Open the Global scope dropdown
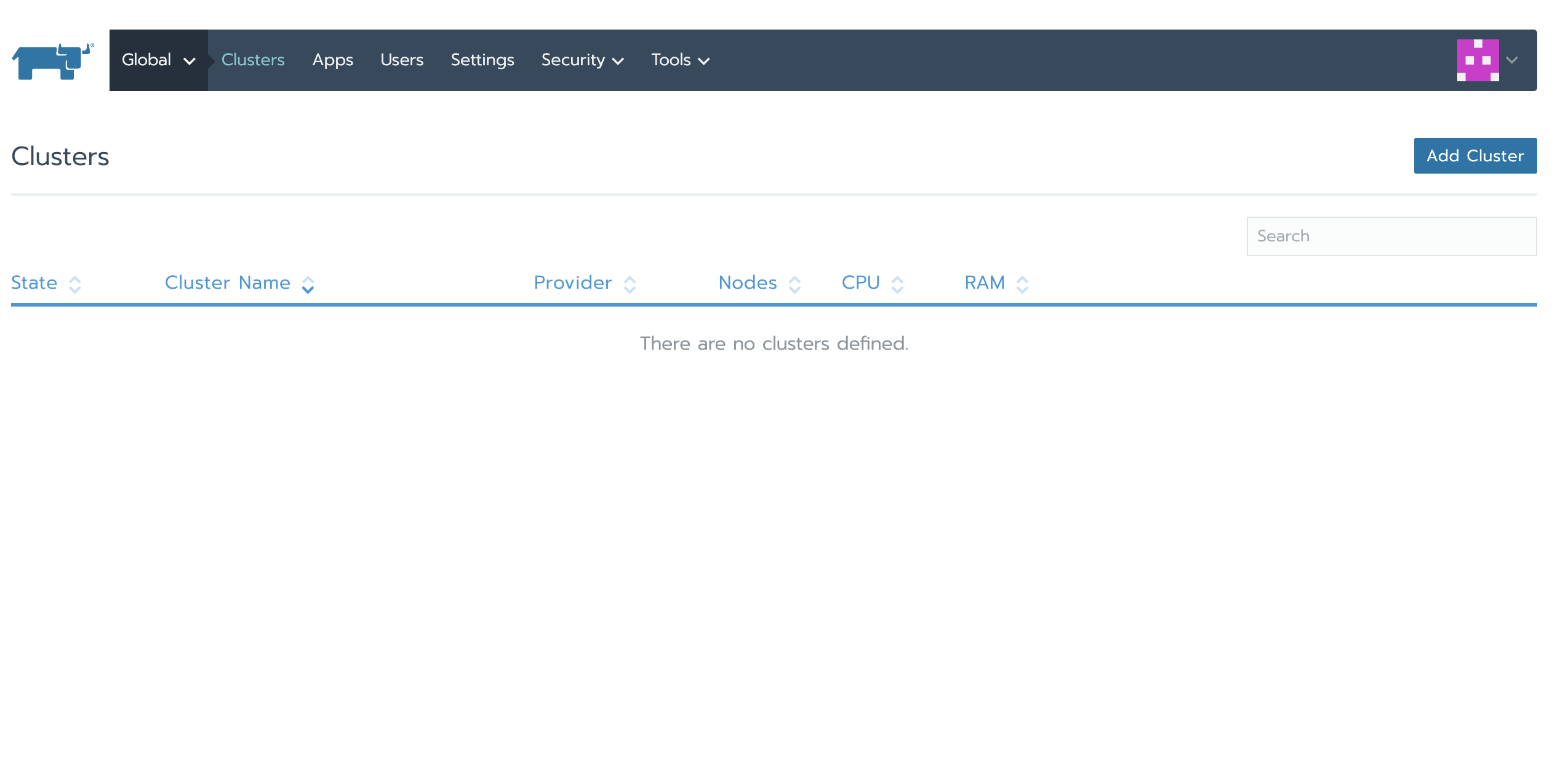Viewport: 1568px width, 772px height. point(158,60)
